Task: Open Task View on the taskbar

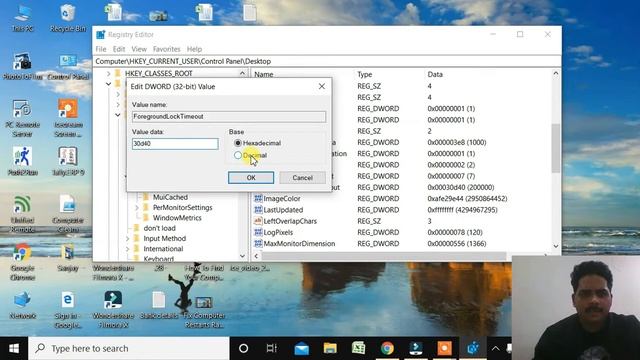Action: pos(271,348)
